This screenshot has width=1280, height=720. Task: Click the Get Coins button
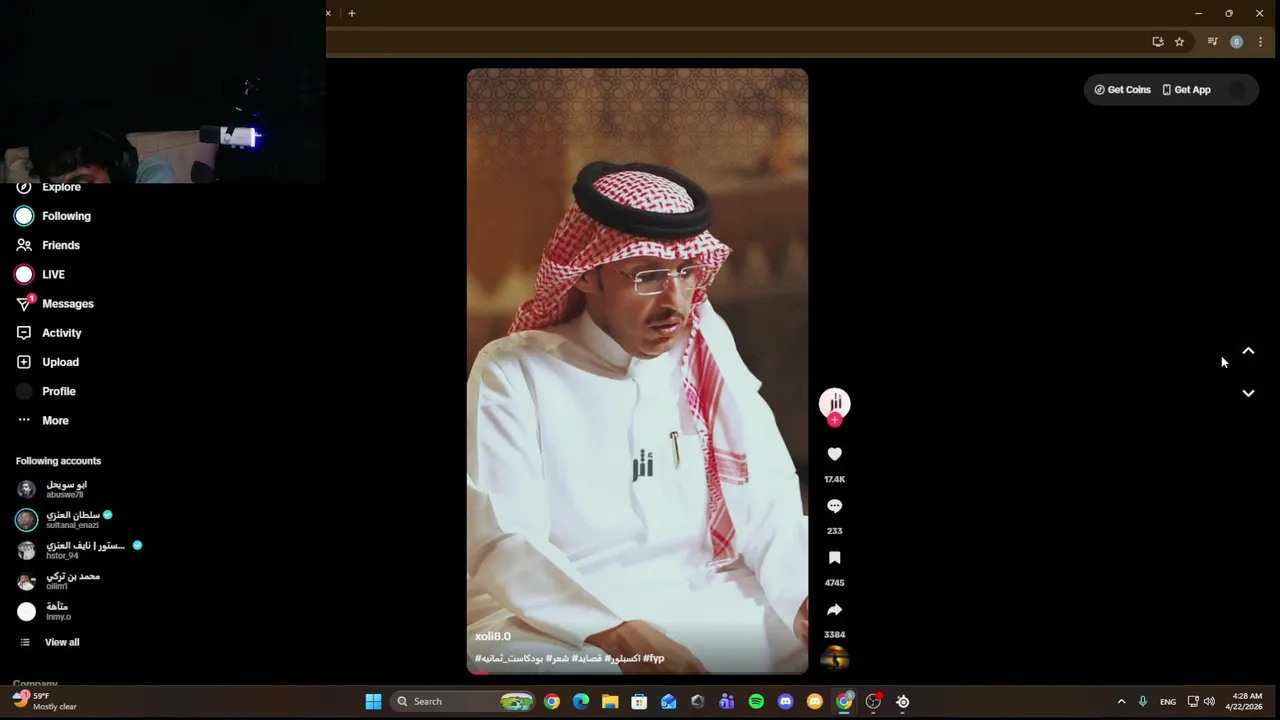click(1122, 90)
